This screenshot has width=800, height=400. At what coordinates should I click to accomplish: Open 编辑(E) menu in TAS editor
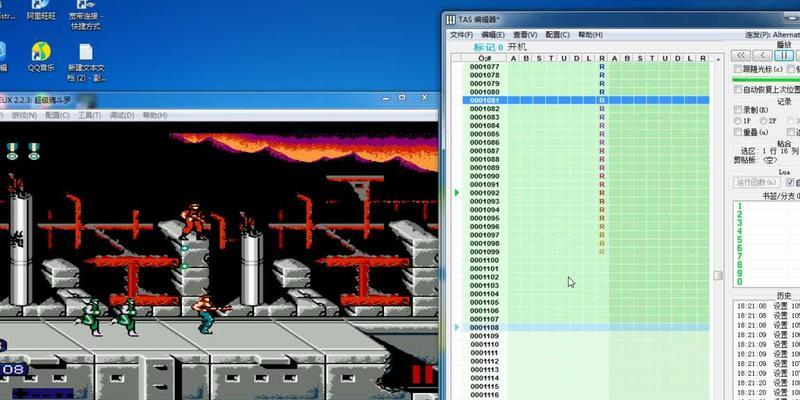point(493,35)
